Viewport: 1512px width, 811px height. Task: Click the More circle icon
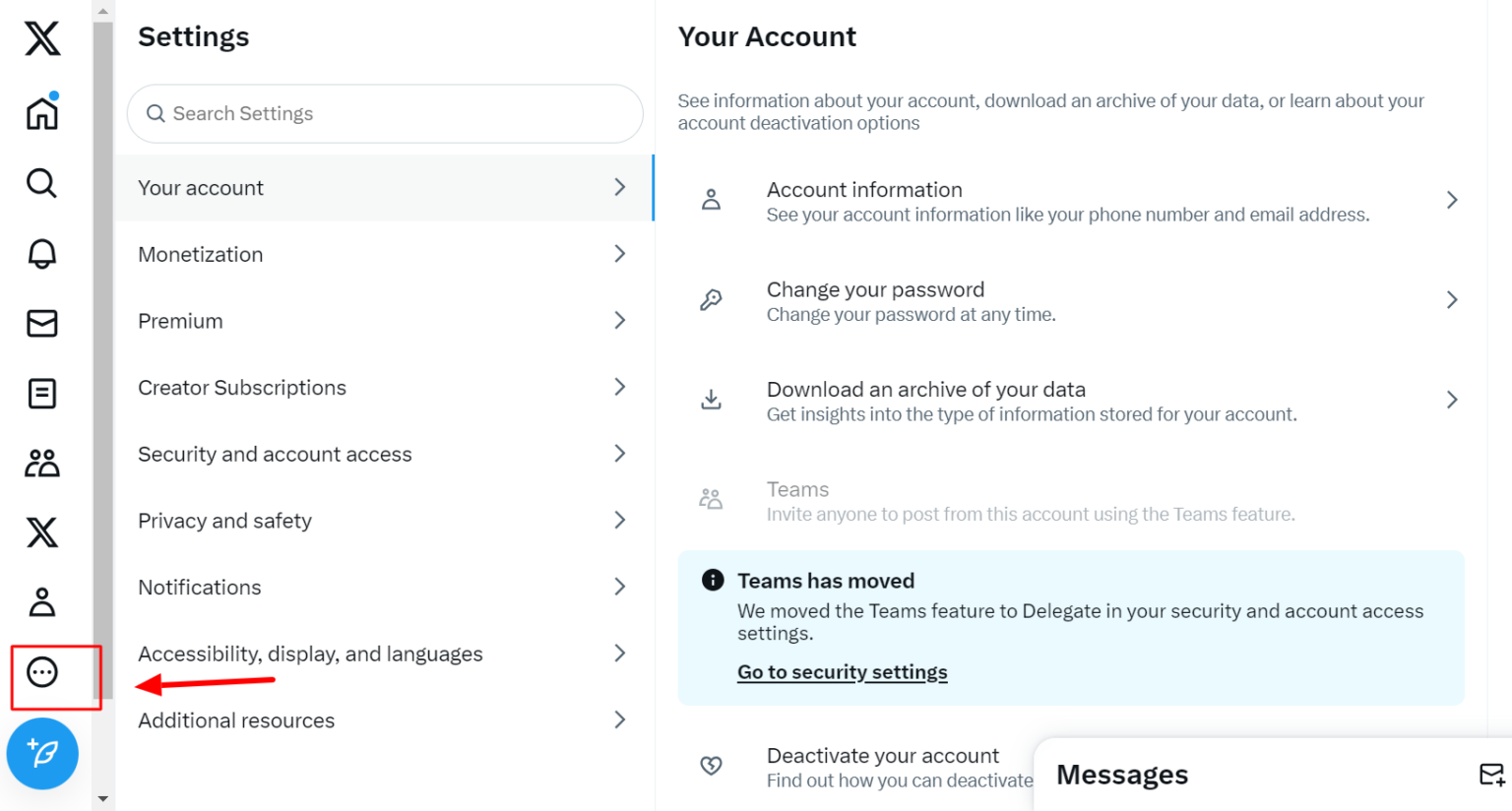click(x=41, y=672)
